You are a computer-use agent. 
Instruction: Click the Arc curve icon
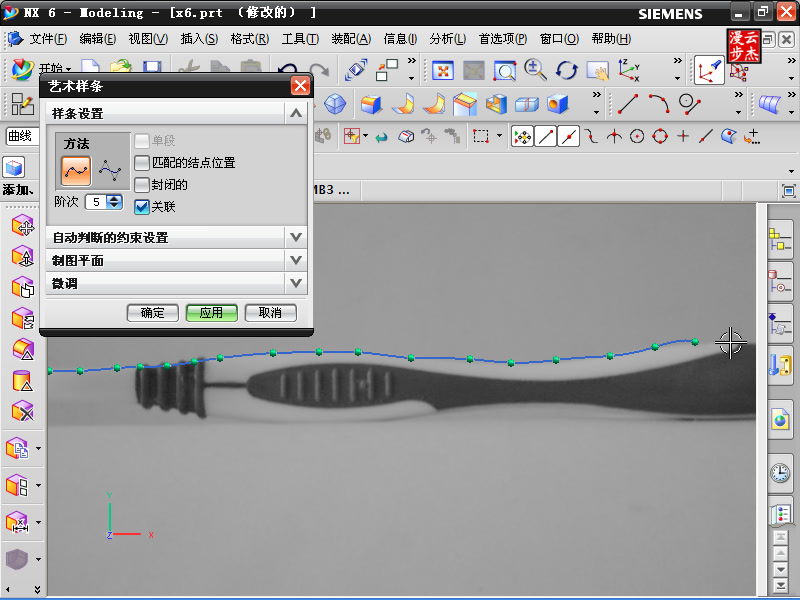click(x=659, y=104)
